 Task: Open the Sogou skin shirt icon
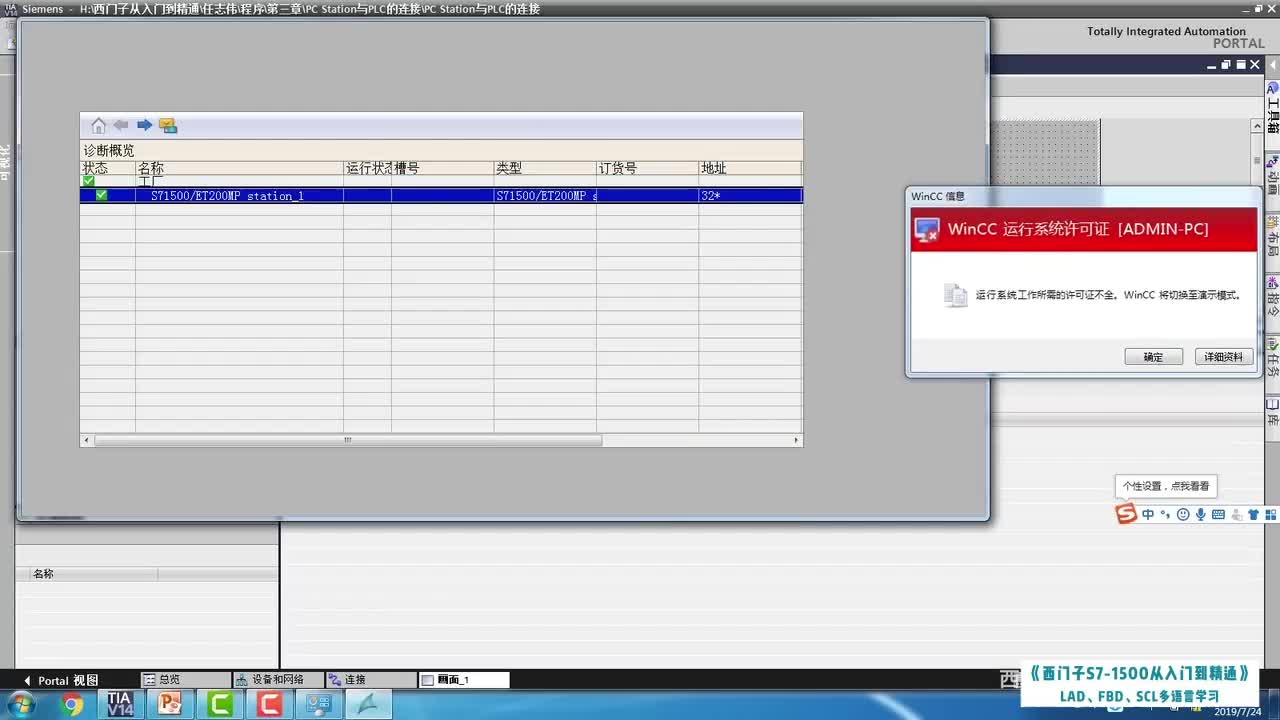click(1254, 514)
